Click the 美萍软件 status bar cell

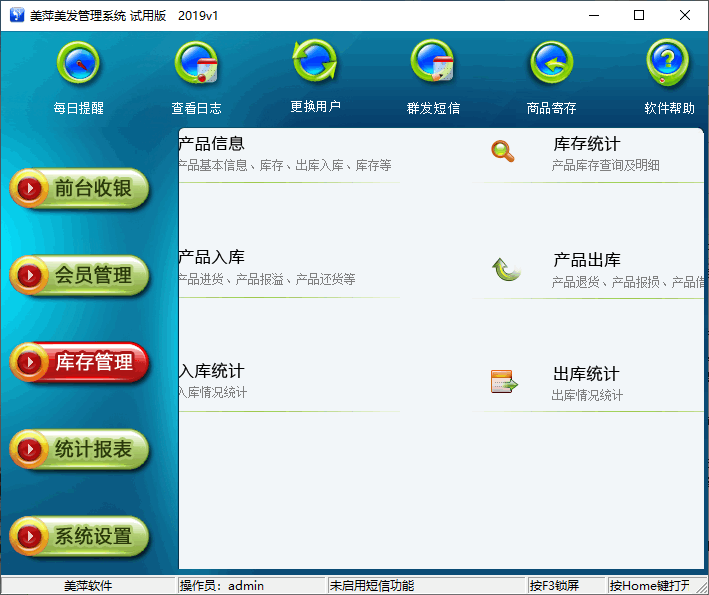click(88, 586)
